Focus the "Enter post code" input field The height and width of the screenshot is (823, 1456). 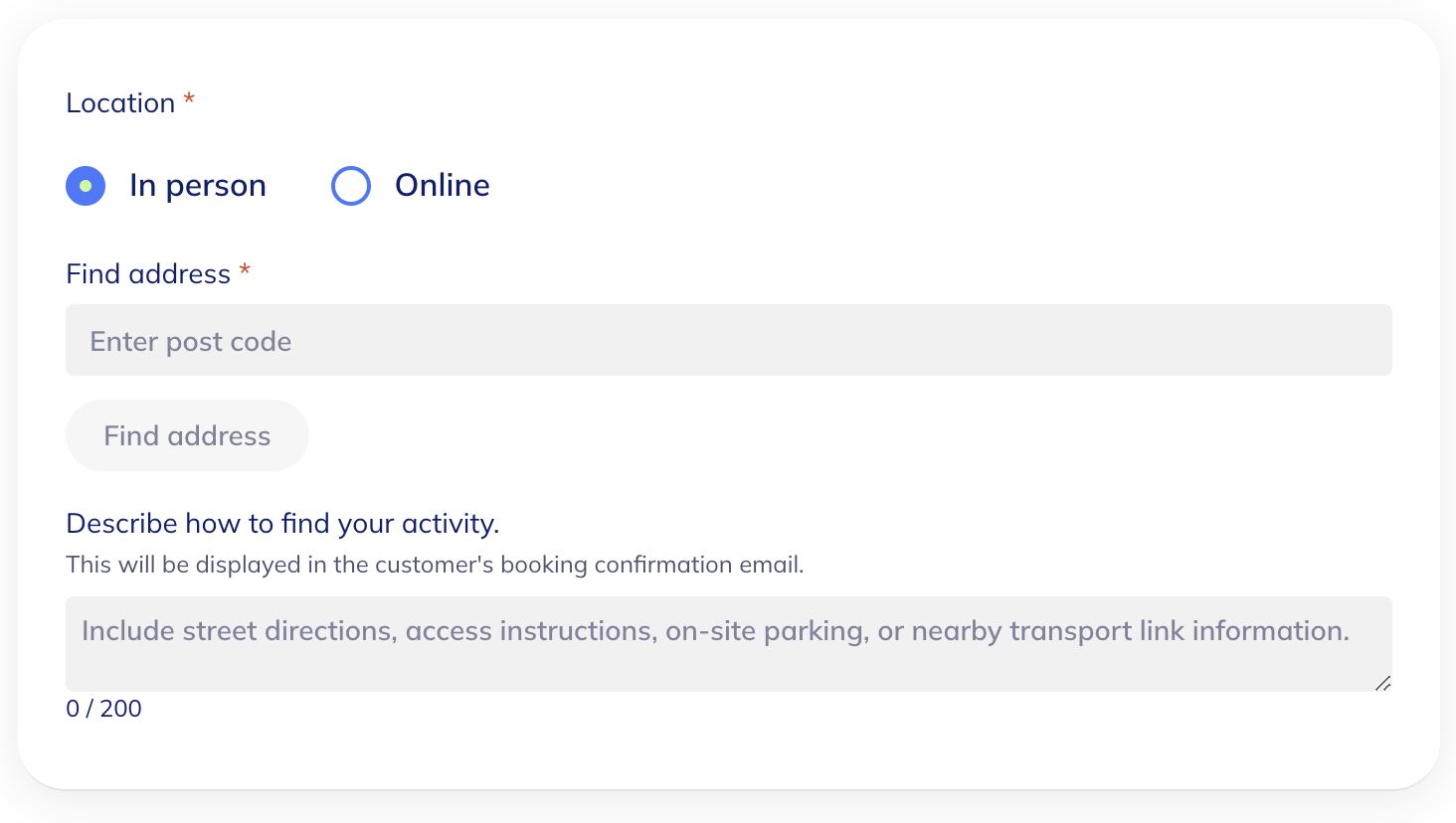(728, 340)
